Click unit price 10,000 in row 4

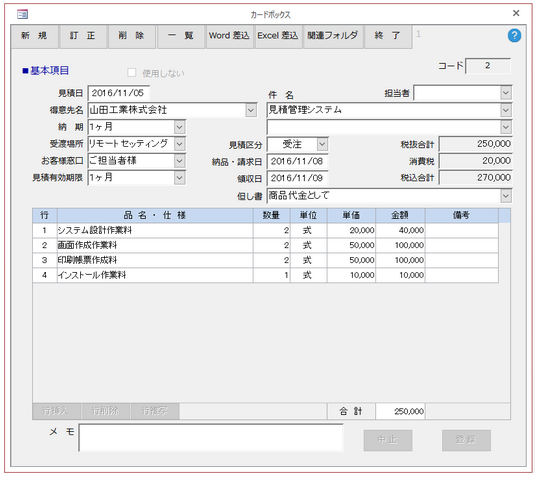351,275
